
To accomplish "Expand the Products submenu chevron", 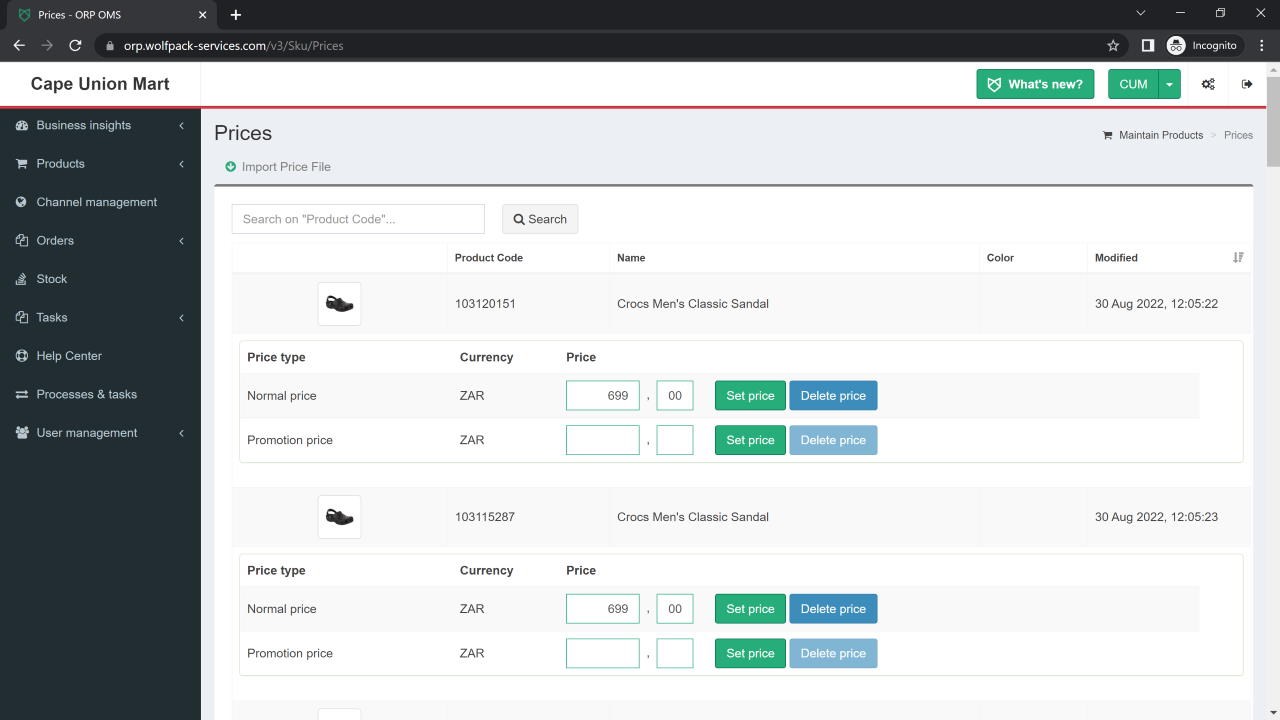I will 181,164.
